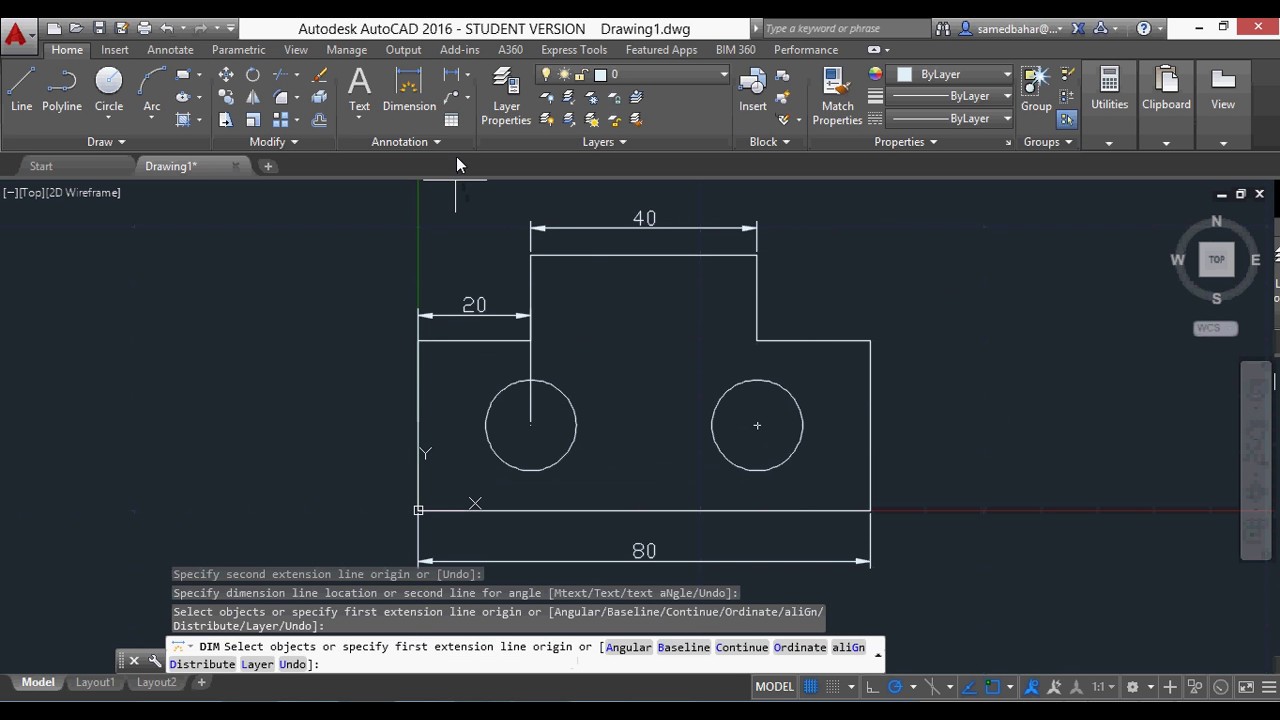Add a new drawing tab with plus
Viewport: 1280px width, 720px height.
click(x=268, y=166)
